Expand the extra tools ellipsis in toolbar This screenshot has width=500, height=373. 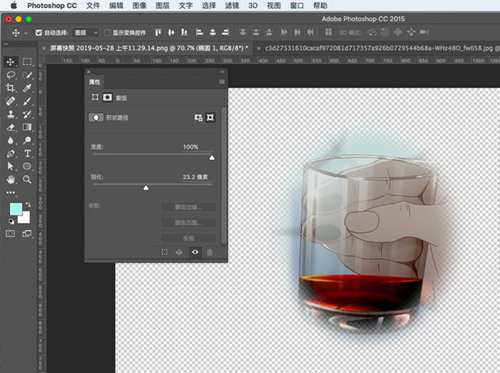pos(11,193)
